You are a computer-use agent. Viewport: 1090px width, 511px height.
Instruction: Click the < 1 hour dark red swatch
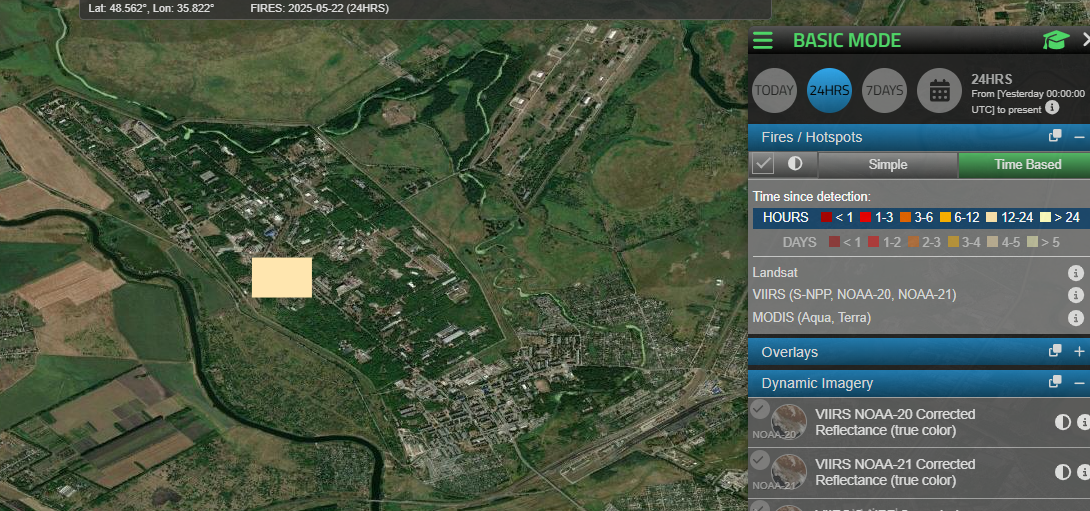(827, 218)
